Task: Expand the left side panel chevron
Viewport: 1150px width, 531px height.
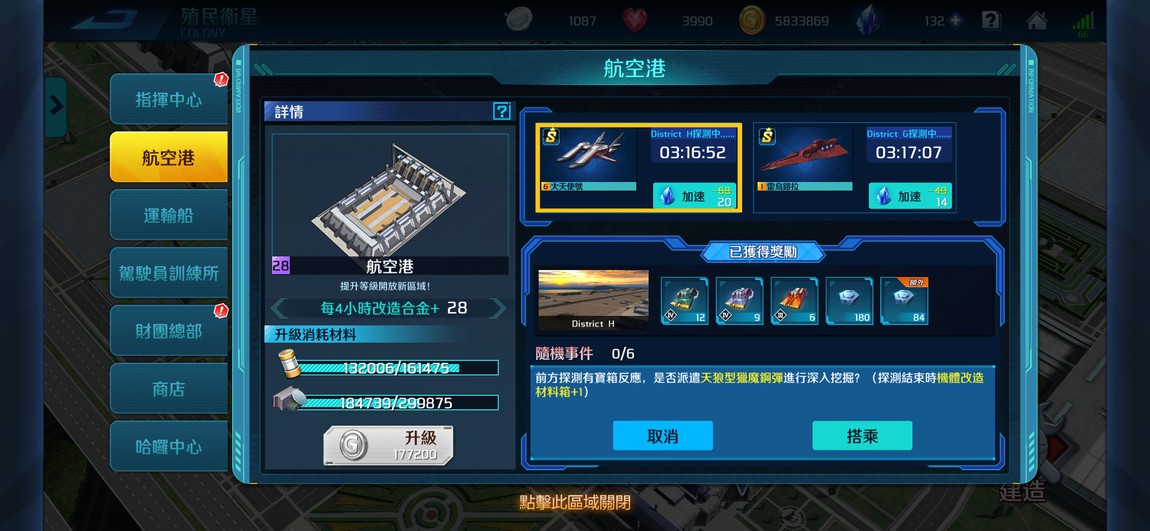Action: [x=56, y=106]
